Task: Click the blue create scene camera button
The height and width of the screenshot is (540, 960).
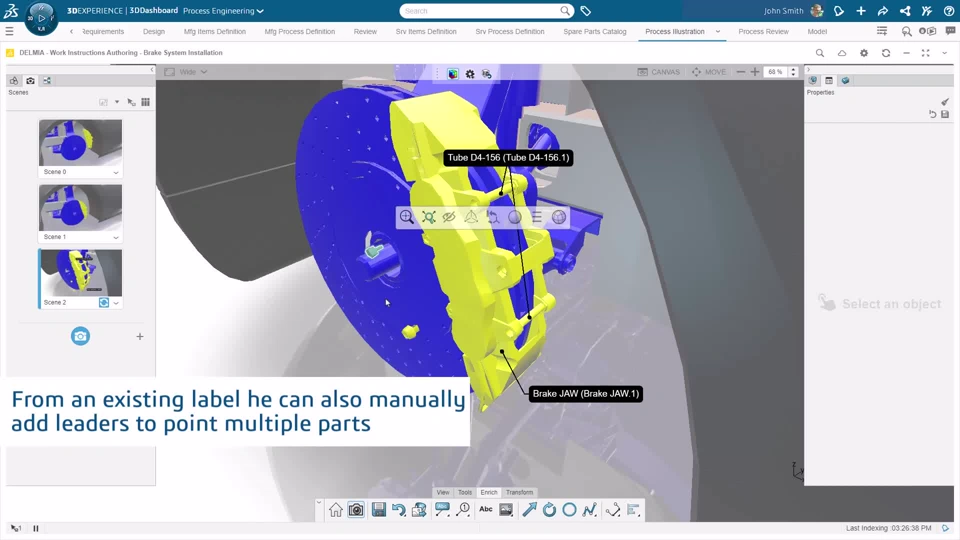Action: click(x=80, y=336)
